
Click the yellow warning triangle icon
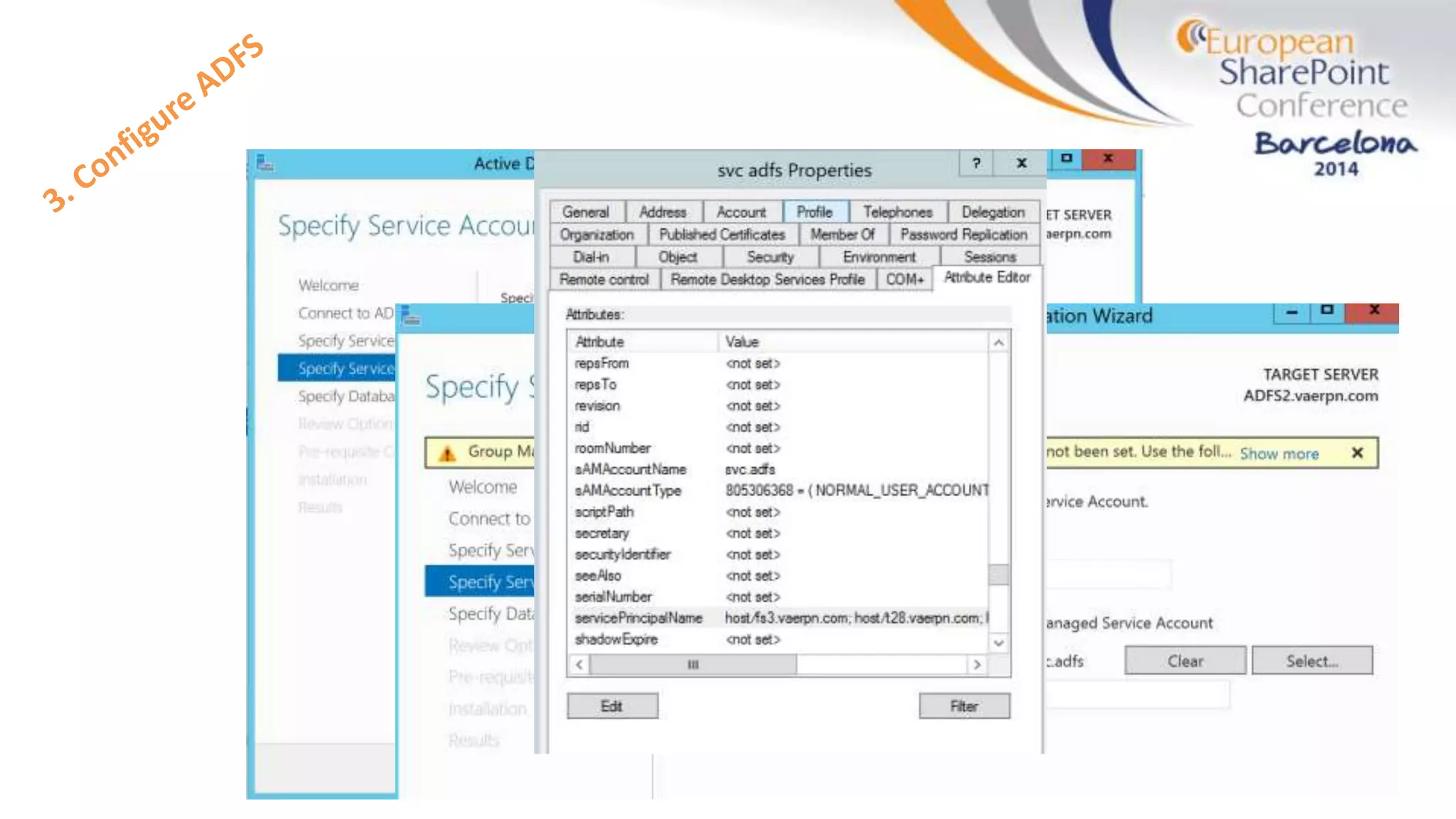(447, 453)
